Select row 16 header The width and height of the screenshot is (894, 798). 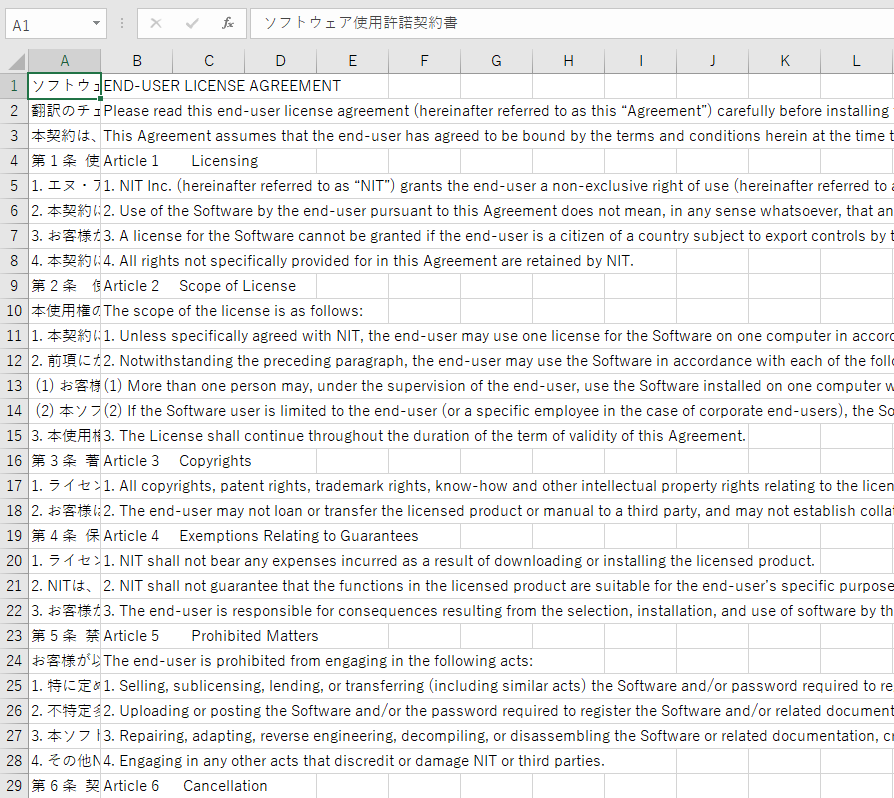tap(14, 461)
